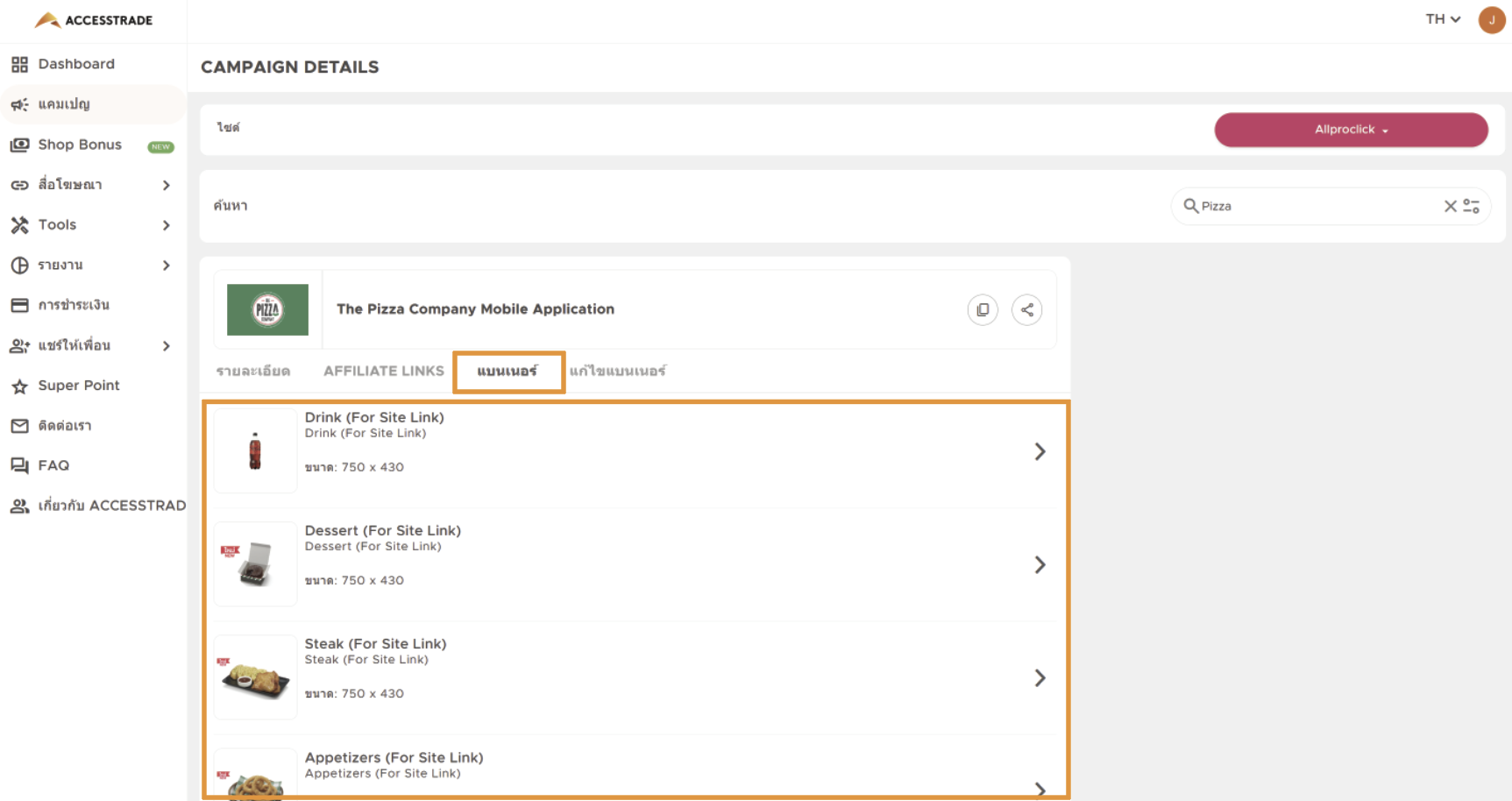
Task: Switch to the AFFILIATE LINKS tab
Action: (x=384, y=371)
